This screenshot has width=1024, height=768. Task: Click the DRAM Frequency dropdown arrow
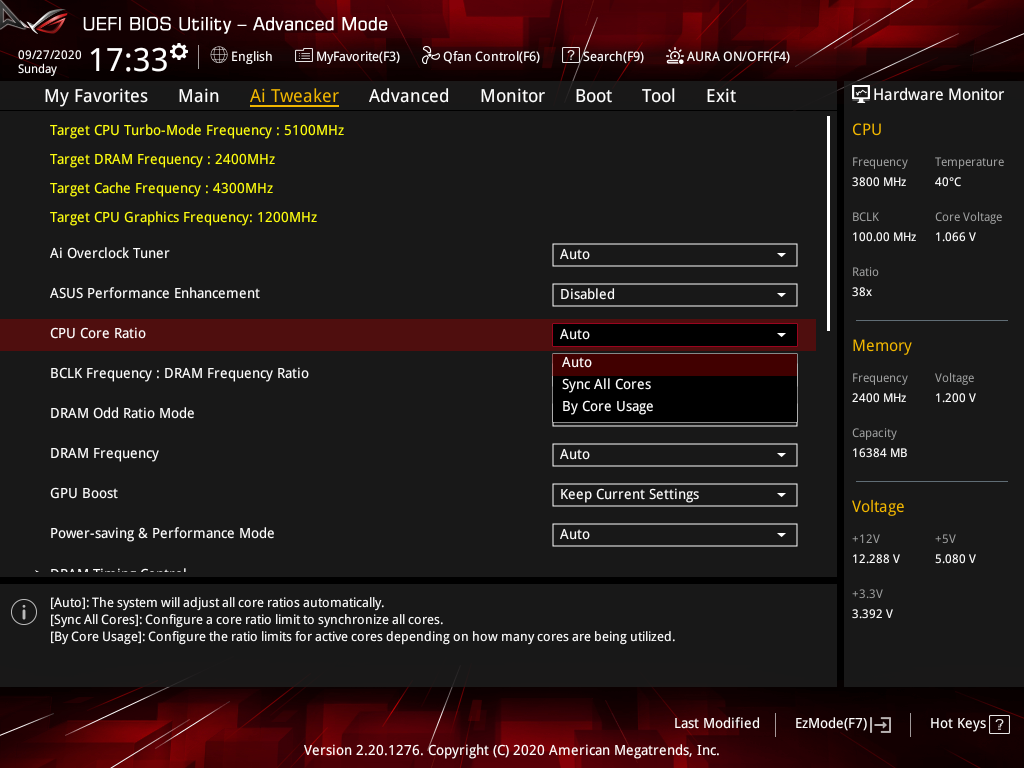pos(781,455)
